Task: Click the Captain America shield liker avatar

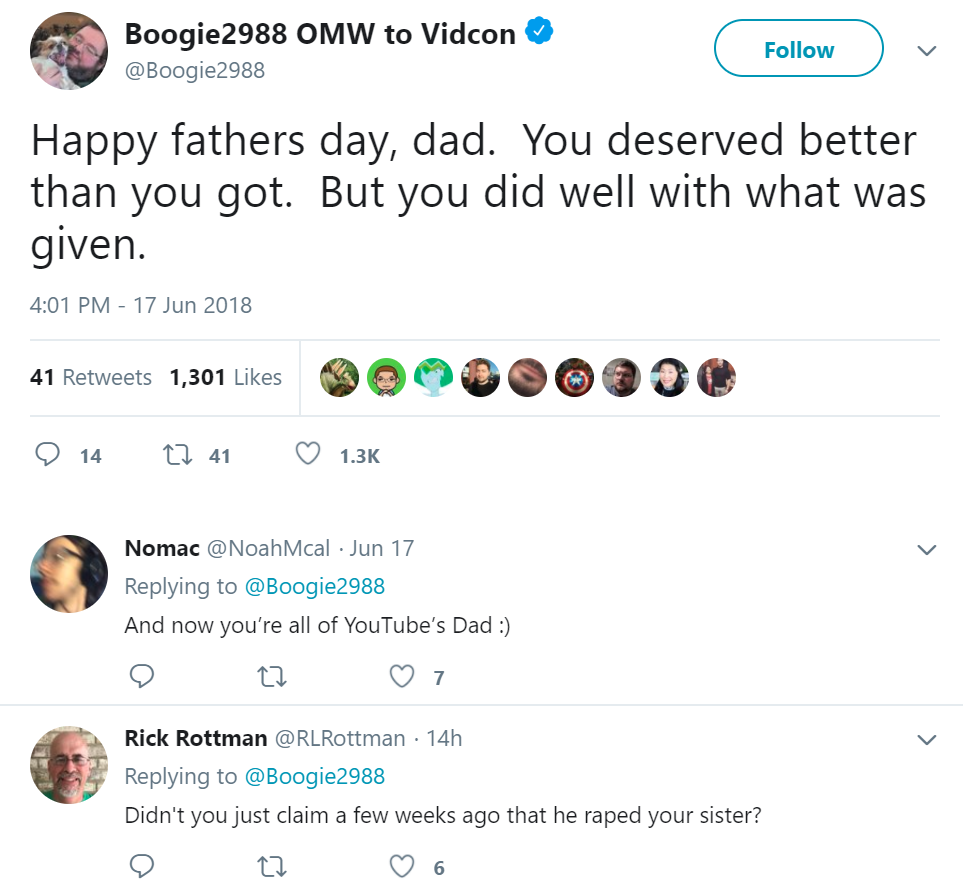Action: click(x=574, y=377)
